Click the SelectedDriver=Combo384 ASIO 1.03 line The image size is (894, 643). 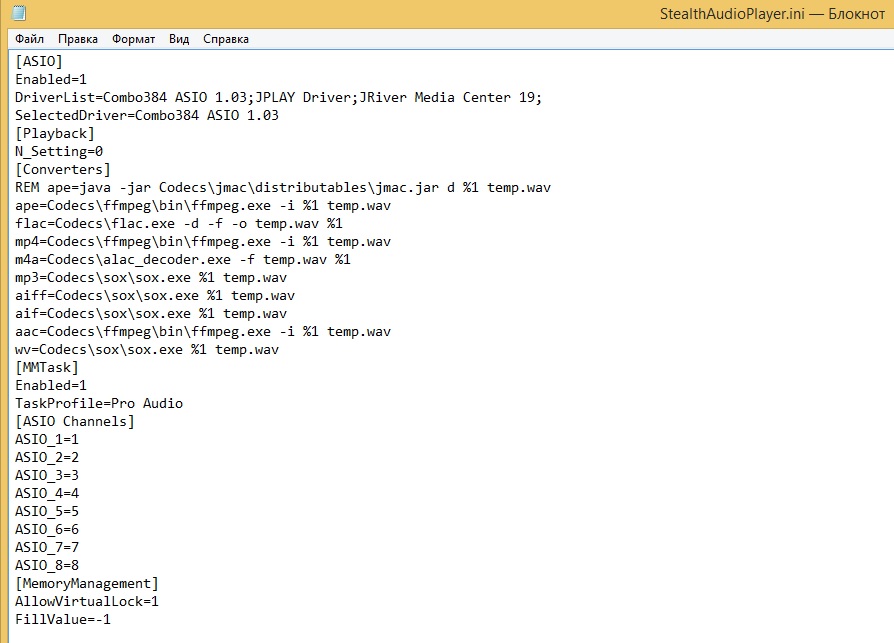click(x=147, y=115)
